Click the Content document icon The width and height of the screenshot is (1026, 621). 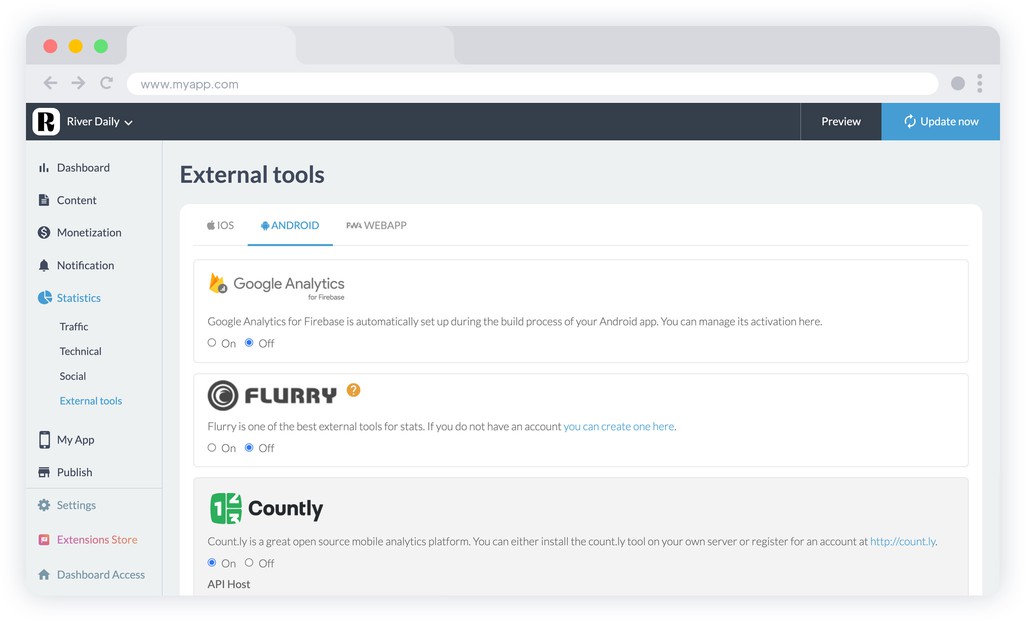pos(44,200)
